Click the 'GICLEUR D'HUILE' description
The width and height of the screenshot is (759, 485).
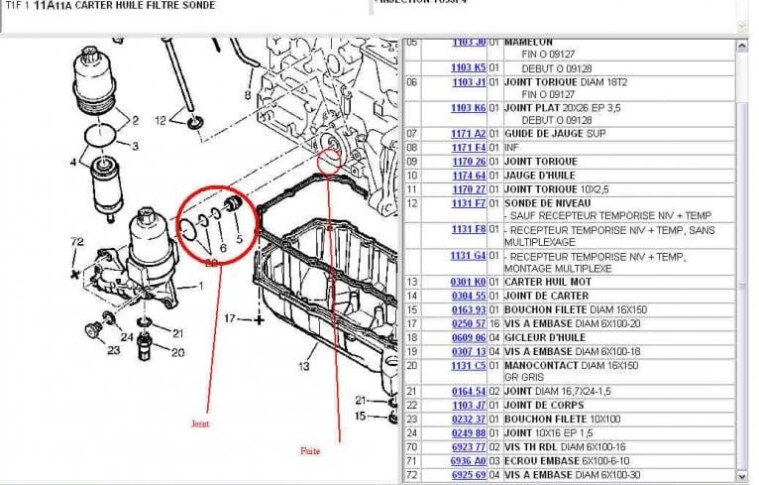[545, 337]
